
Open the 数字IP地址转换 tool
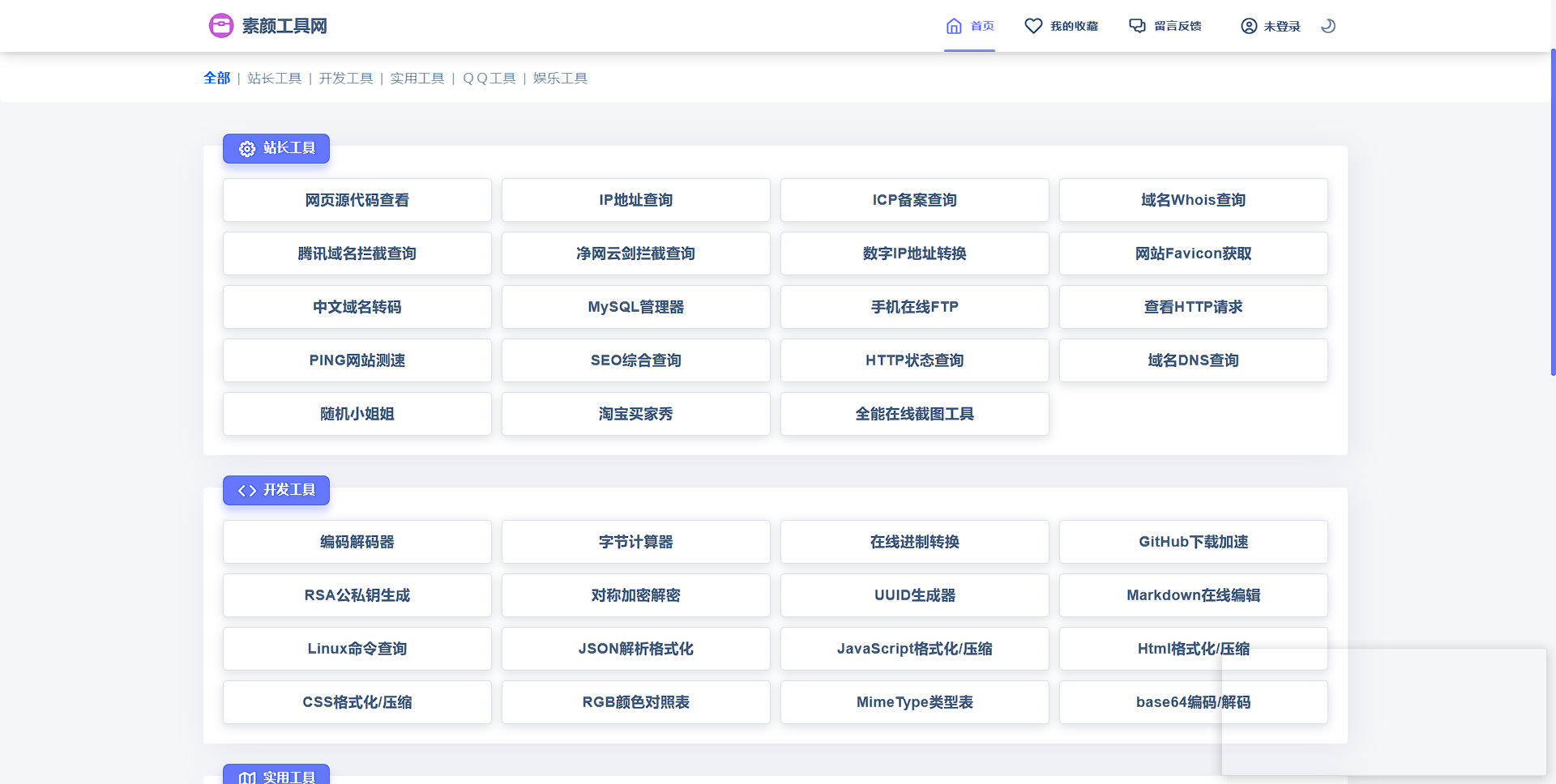[x=915, y=254]
